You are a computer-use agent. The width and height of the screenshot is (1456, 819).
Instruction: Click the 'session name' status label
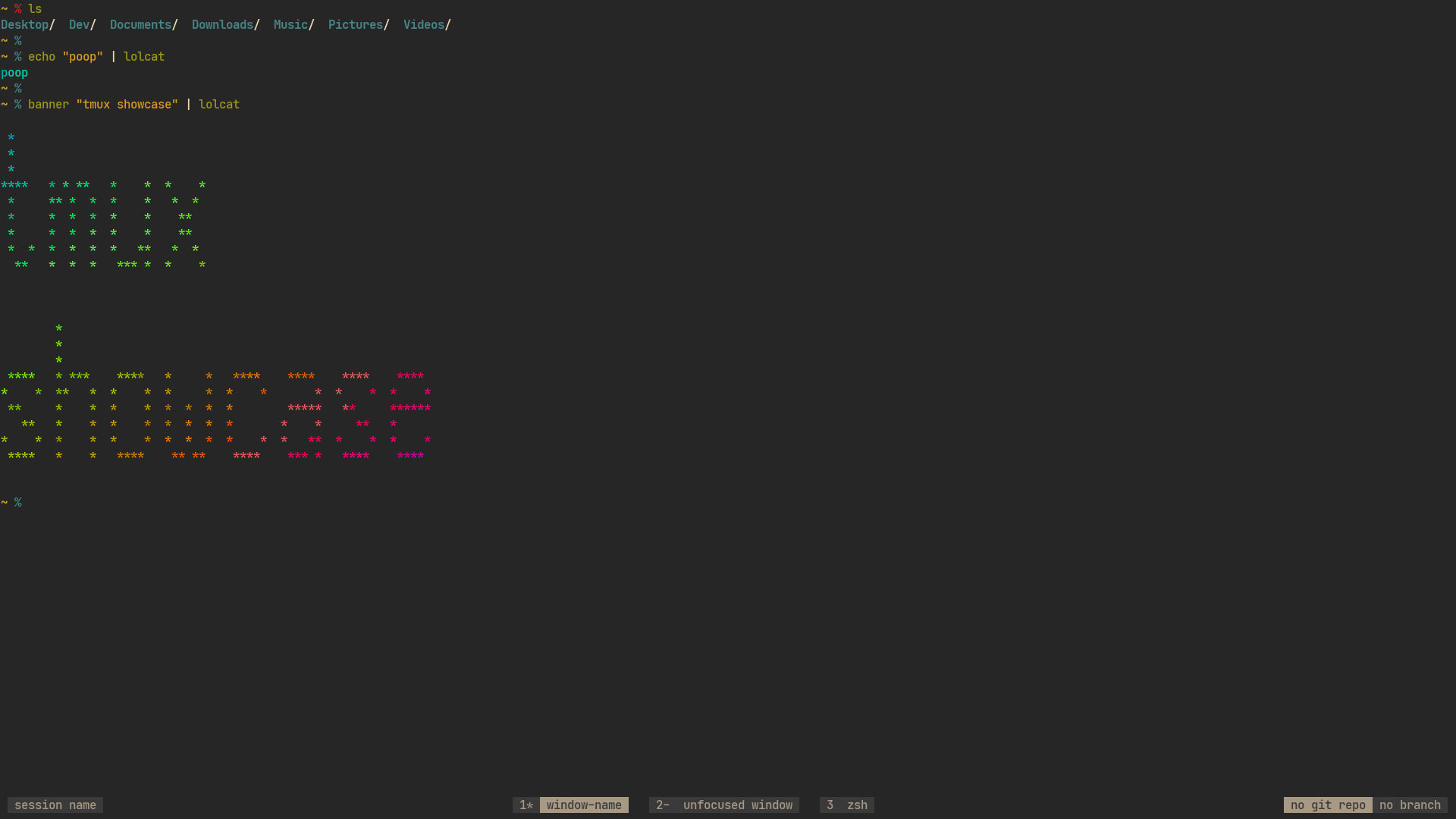55,805
